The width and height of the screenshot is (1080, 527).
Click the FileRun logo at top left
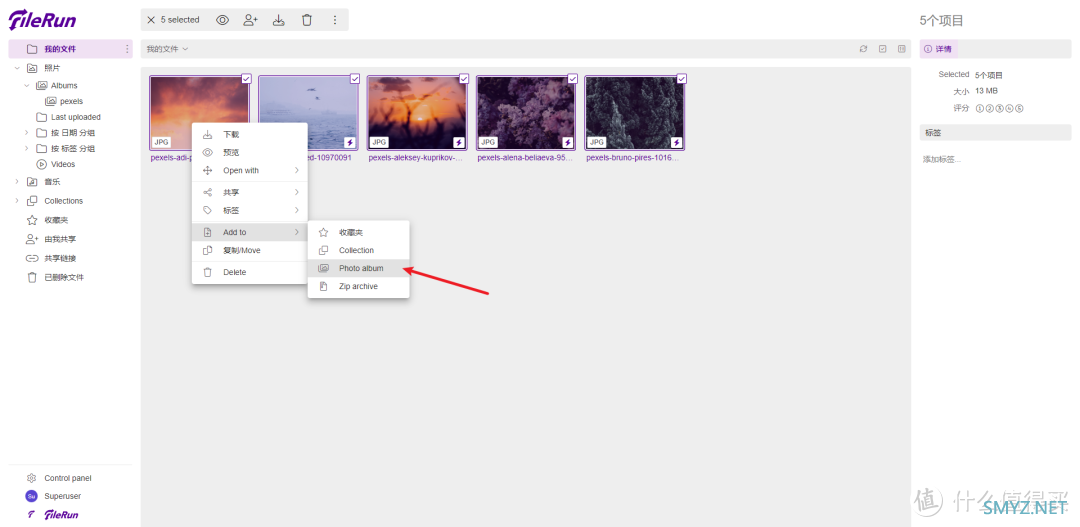42,20
